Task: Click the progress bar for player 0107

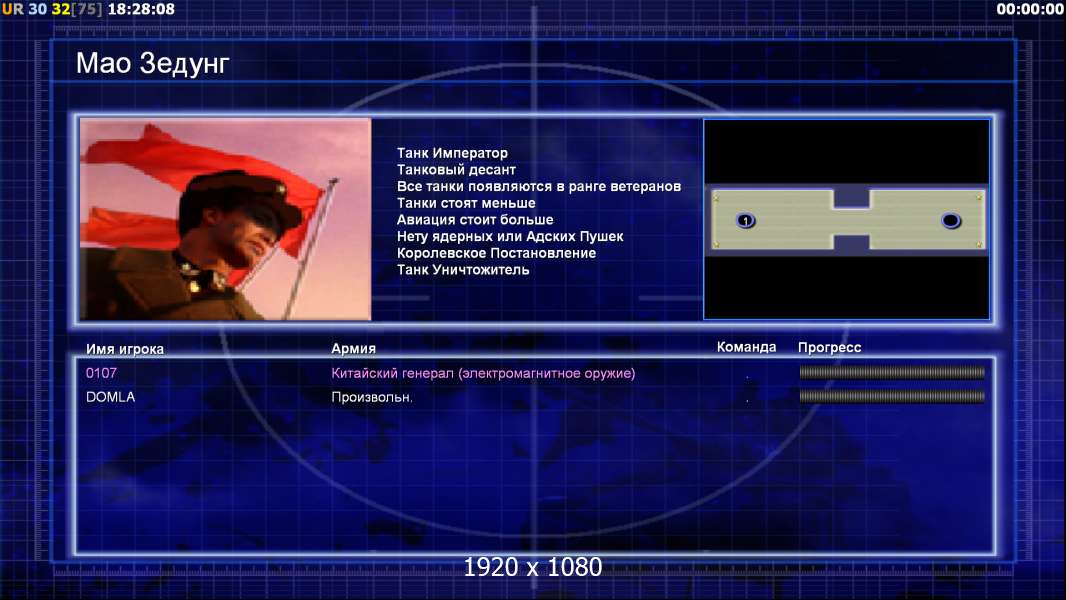Action: coord(892,372)
